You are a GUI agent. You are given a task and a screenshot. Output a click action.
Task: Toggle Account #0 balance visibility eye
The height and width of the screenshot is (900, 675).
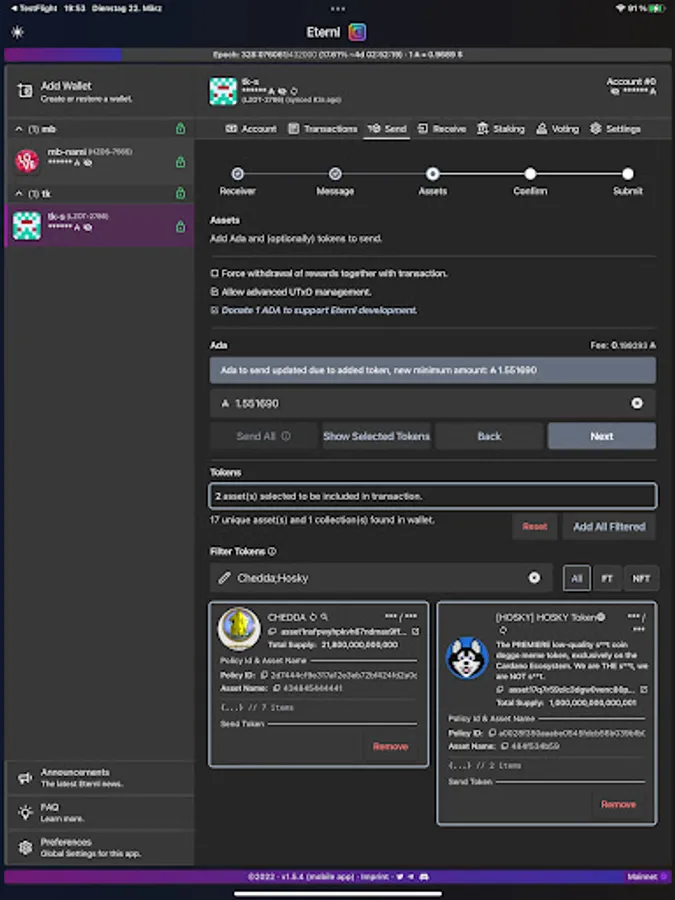pyautogui.click(x=615, y=91)
